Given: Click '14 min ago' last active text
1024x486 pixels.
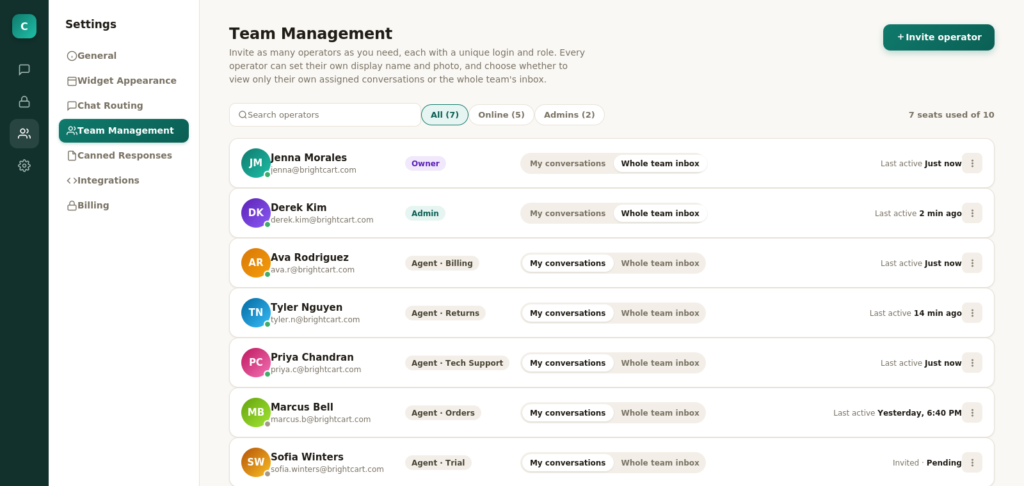Looking at the screenshot, I should coord(938,313).
